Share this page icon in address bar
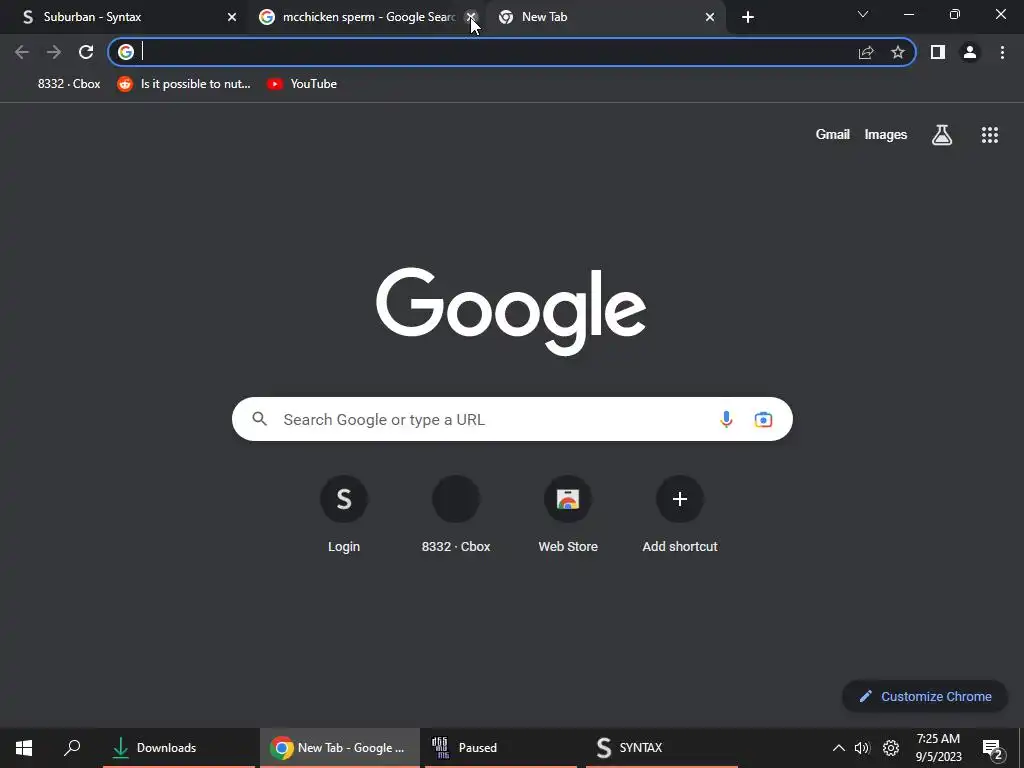 point(866,52)
